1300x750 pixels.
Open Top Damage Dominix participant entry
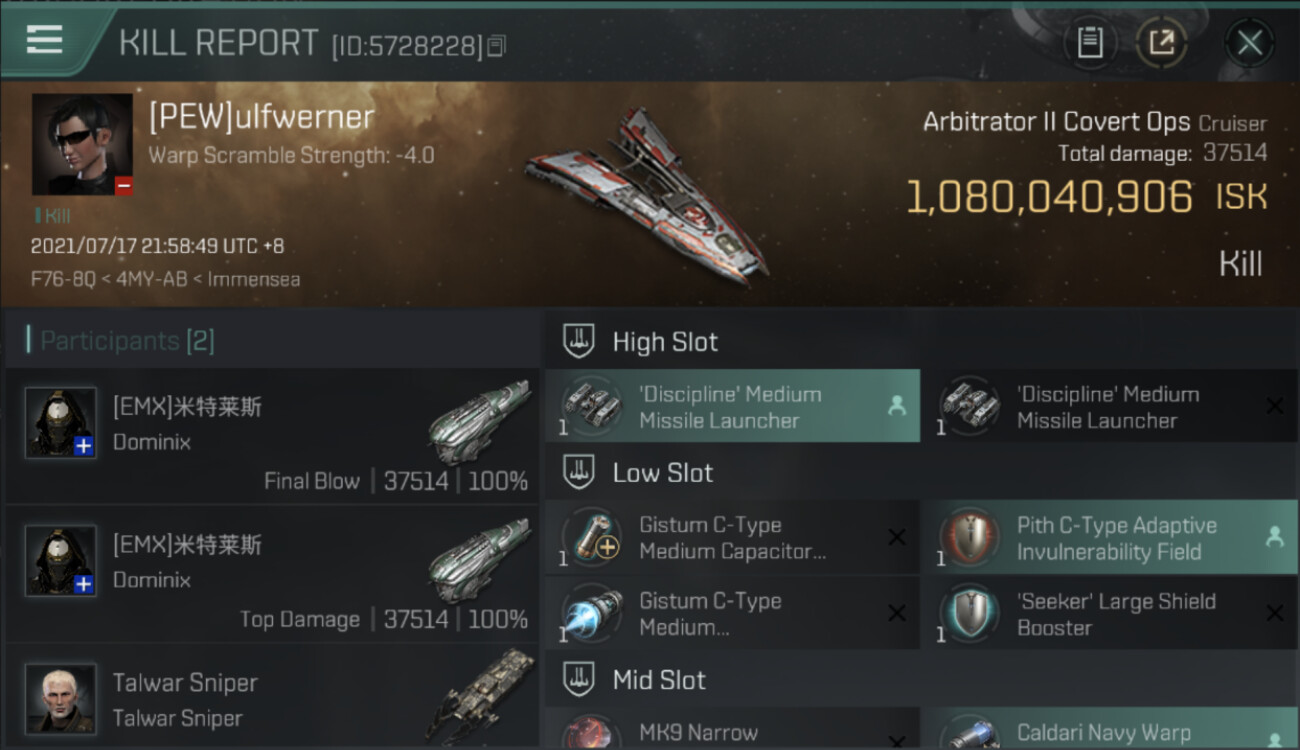(x=272, y=574)
